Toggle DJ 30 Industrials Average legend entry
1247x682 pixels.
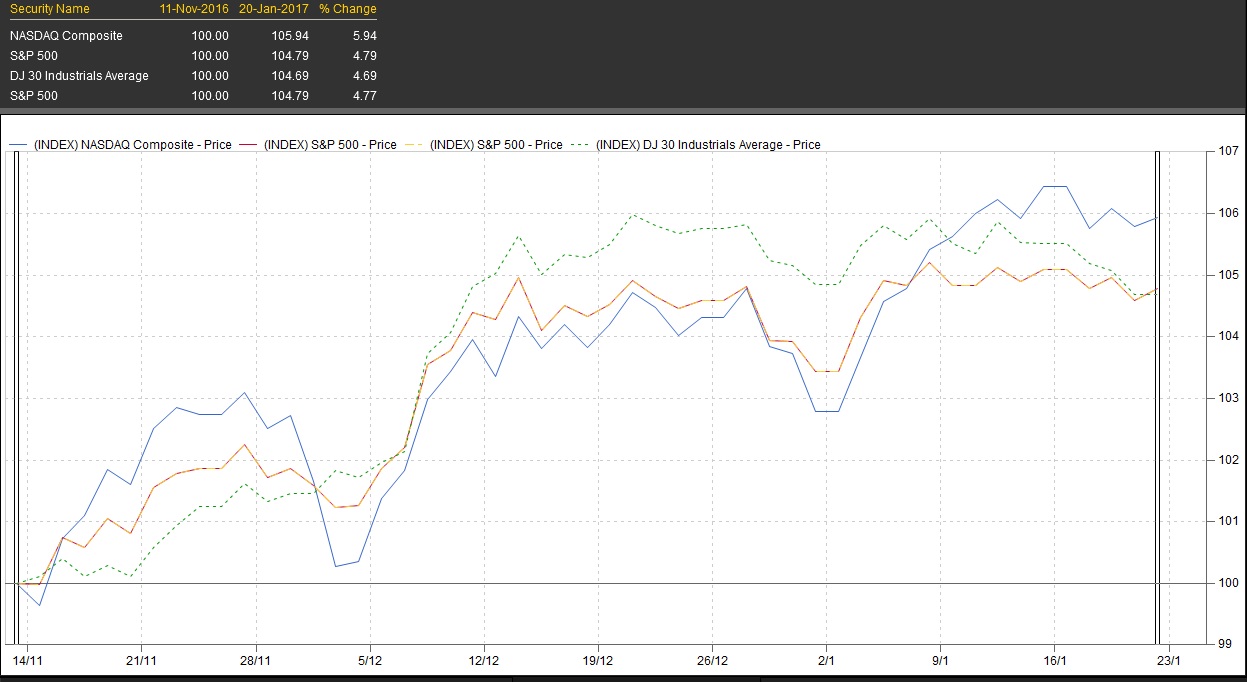coord(707,145)
